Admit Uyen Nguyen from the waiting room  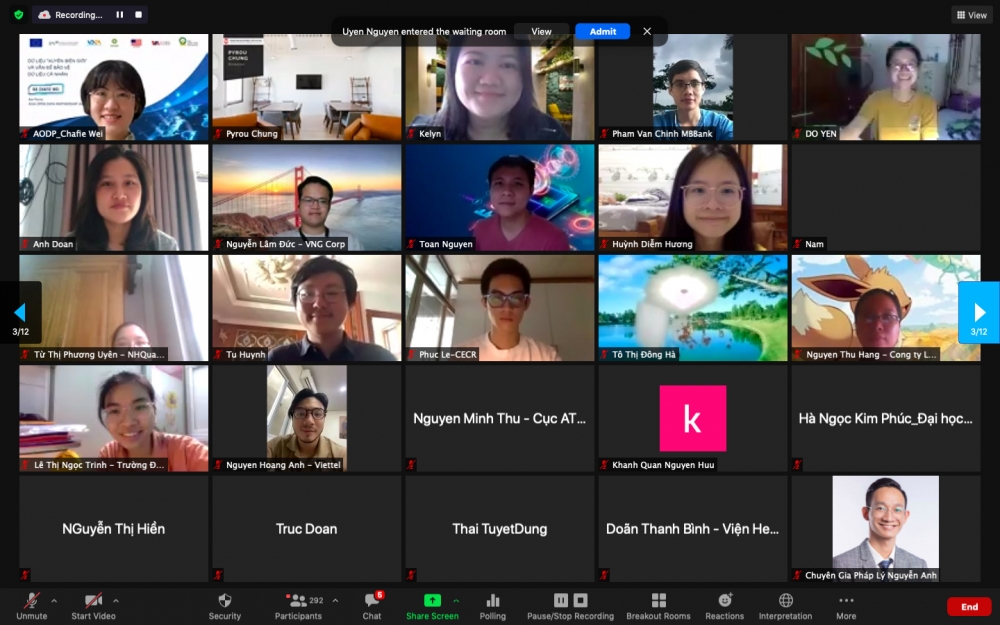pos(602,31)
